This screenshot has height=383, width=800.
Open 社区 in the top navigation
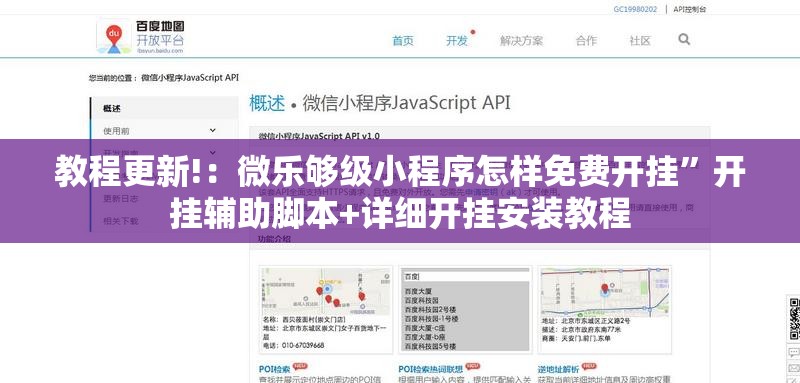[x=640, y=41]
